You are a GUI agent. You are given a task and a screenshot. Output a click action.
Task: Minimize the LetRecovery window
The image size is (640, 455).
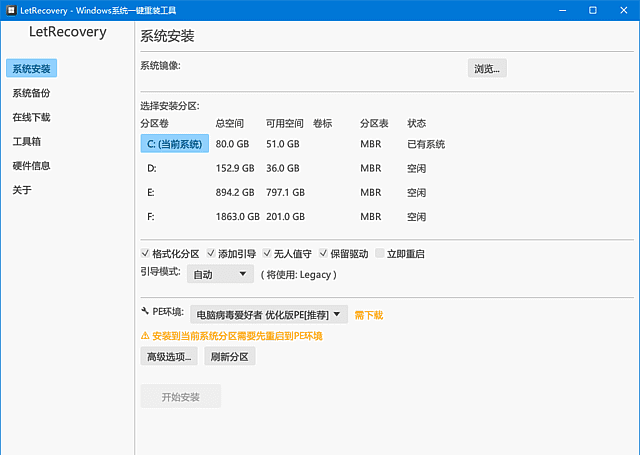tap(563, 10)
